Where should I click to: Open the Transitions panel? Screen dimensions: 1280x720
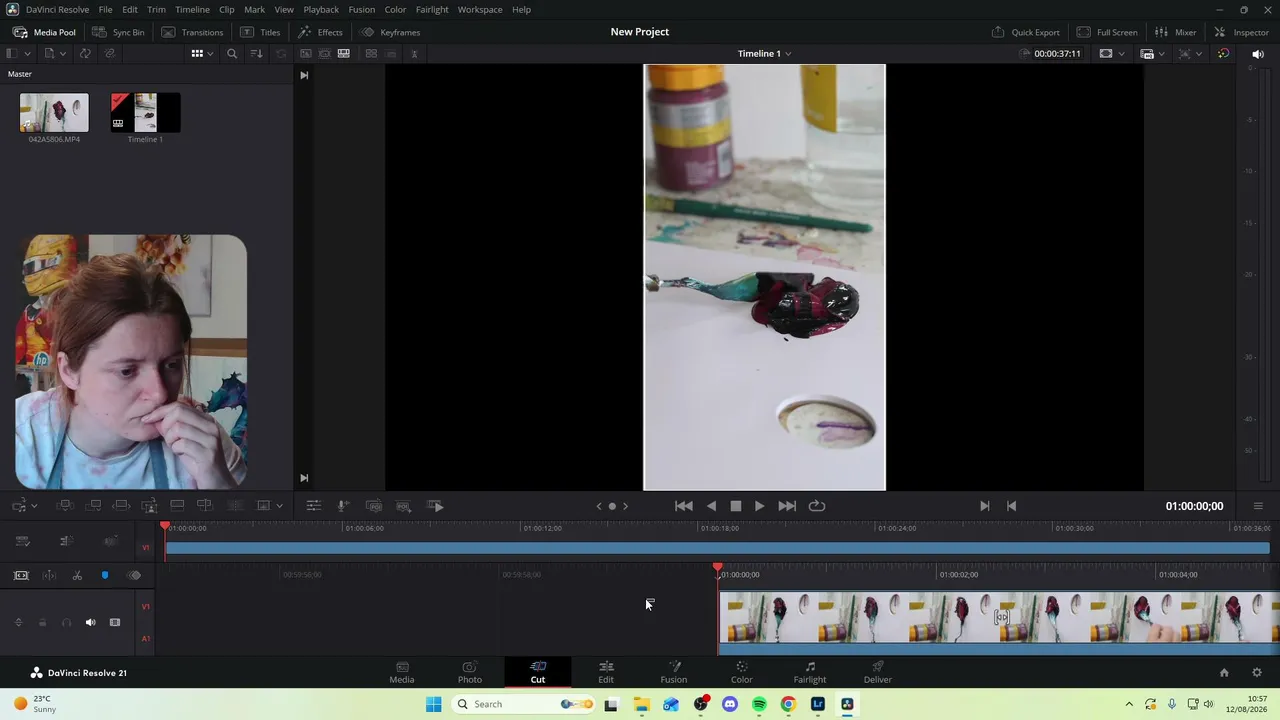[x=192, y=32]
